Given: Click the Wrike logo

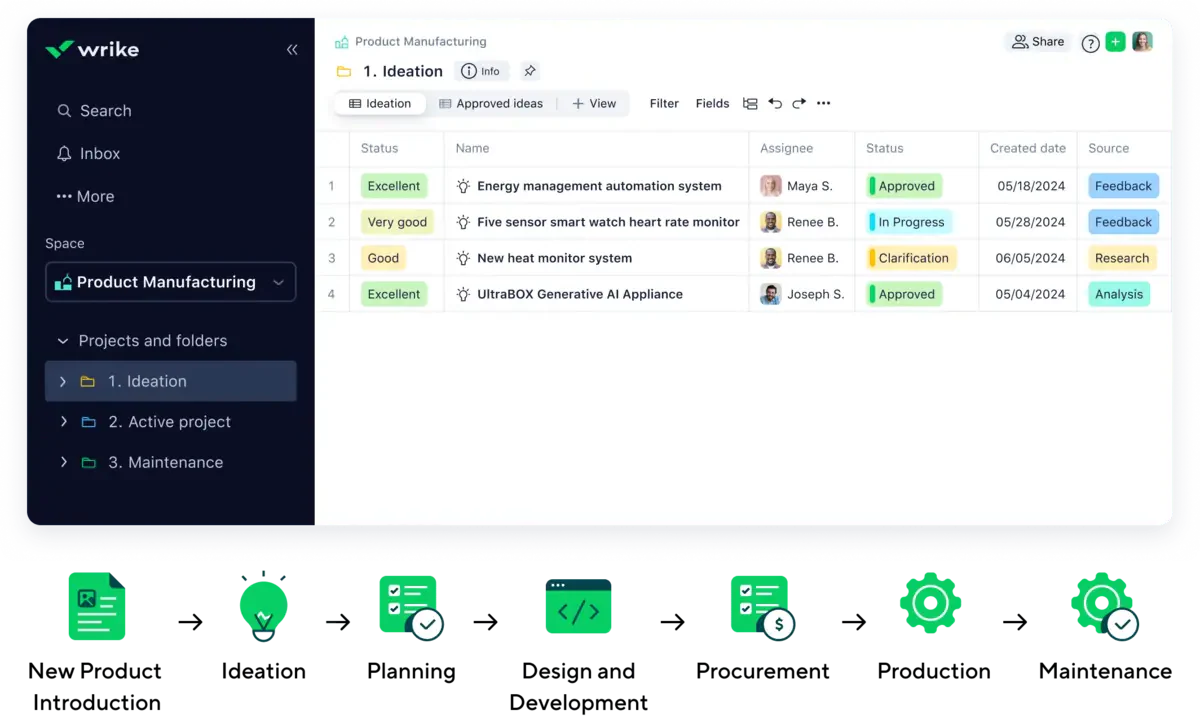Looking at the screenshot, I should click(x=92, y=49).
